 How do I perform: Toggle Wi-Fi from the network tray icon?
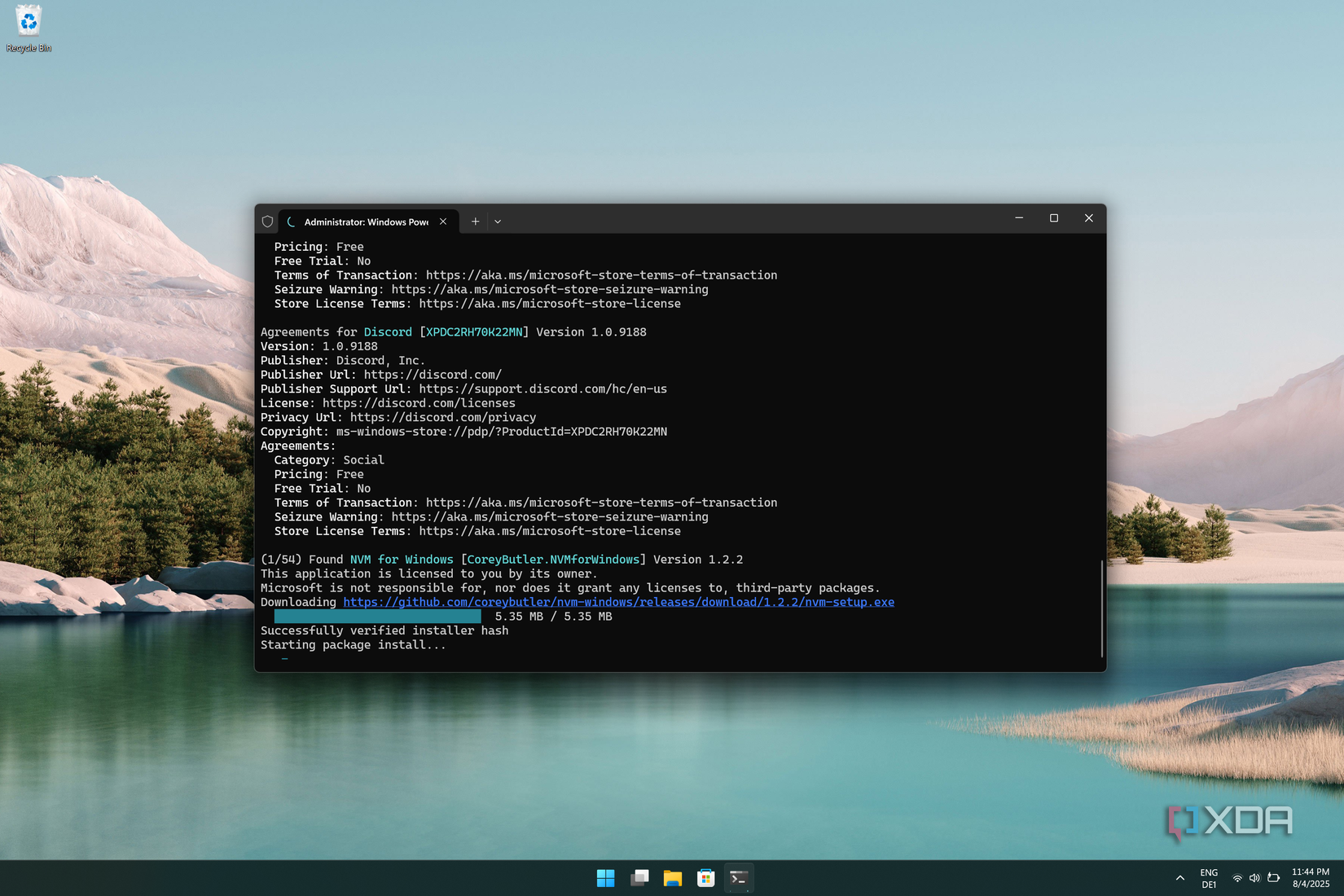pos(1237,877)
